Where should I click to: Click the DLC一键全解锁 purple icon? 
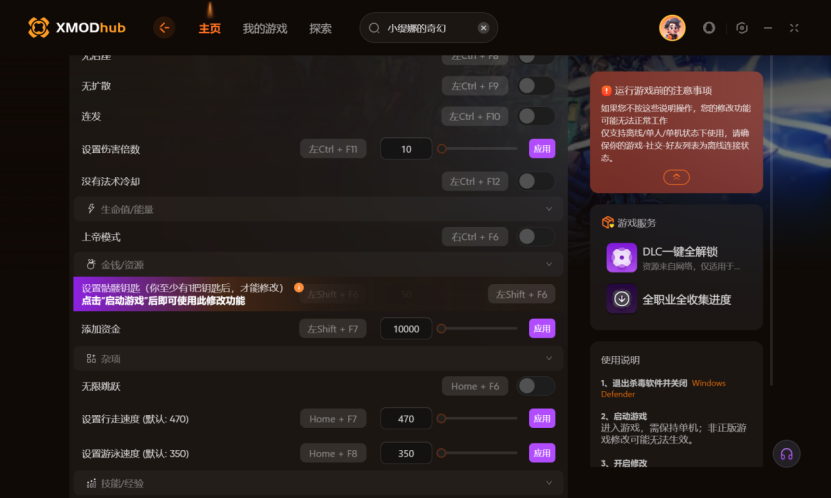622,258
